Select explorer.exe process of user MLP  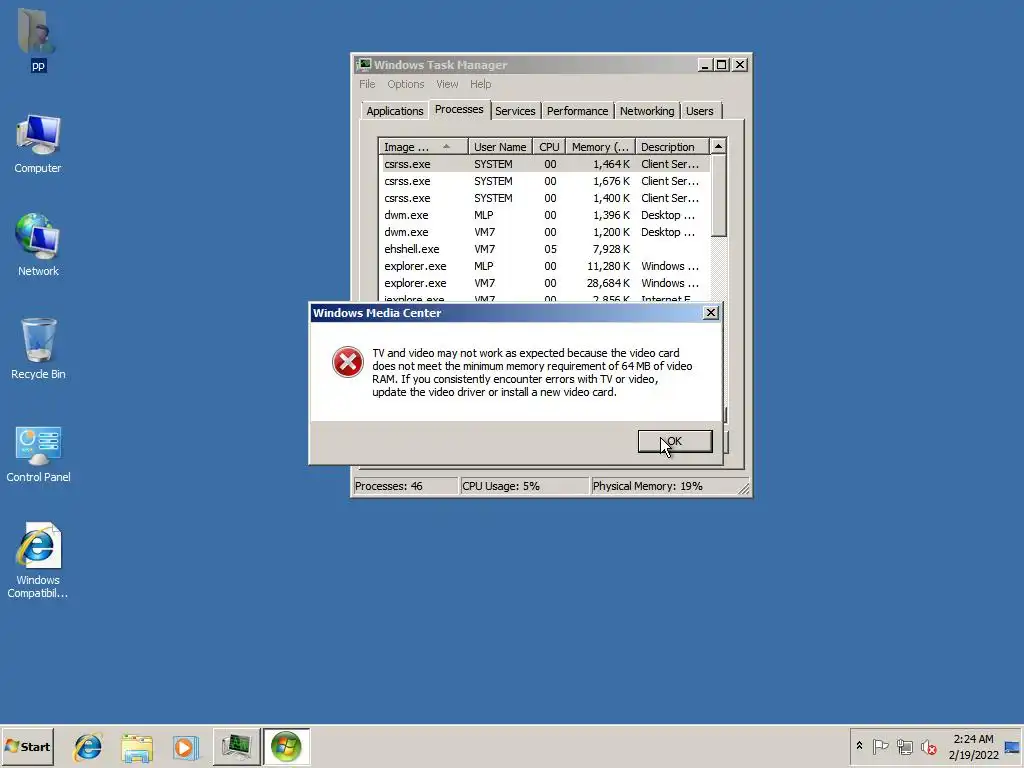coord(544,266)
